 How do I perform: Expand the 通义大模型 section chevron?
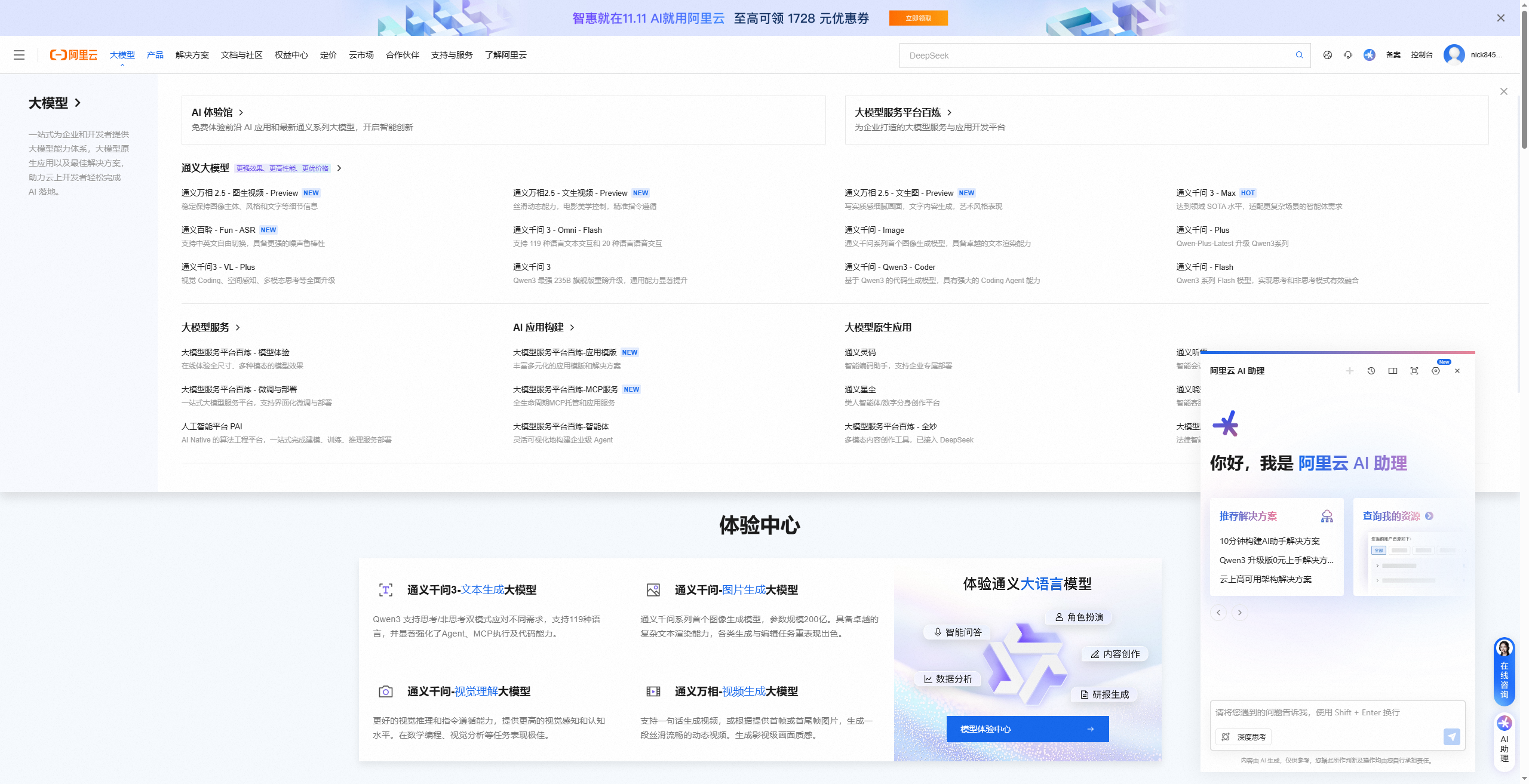click(x=339, y=168)
